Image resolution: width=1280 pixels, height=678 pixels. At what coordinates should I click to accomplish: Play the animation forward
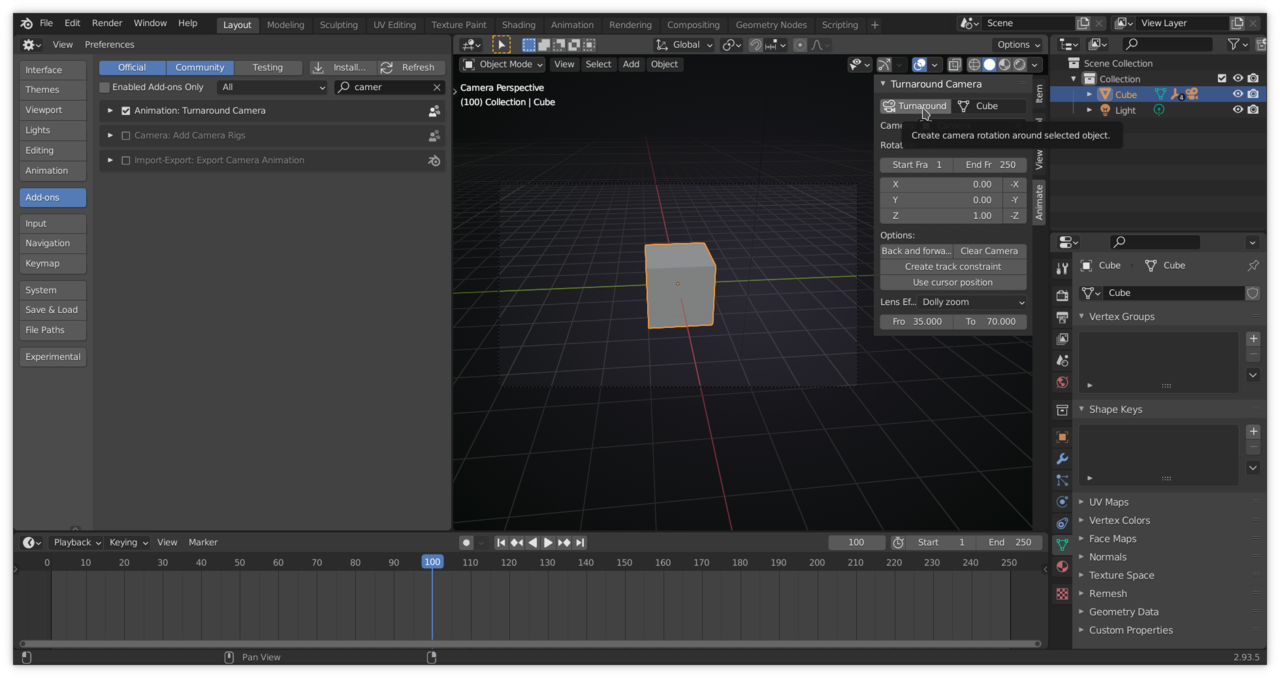point(548,542)
